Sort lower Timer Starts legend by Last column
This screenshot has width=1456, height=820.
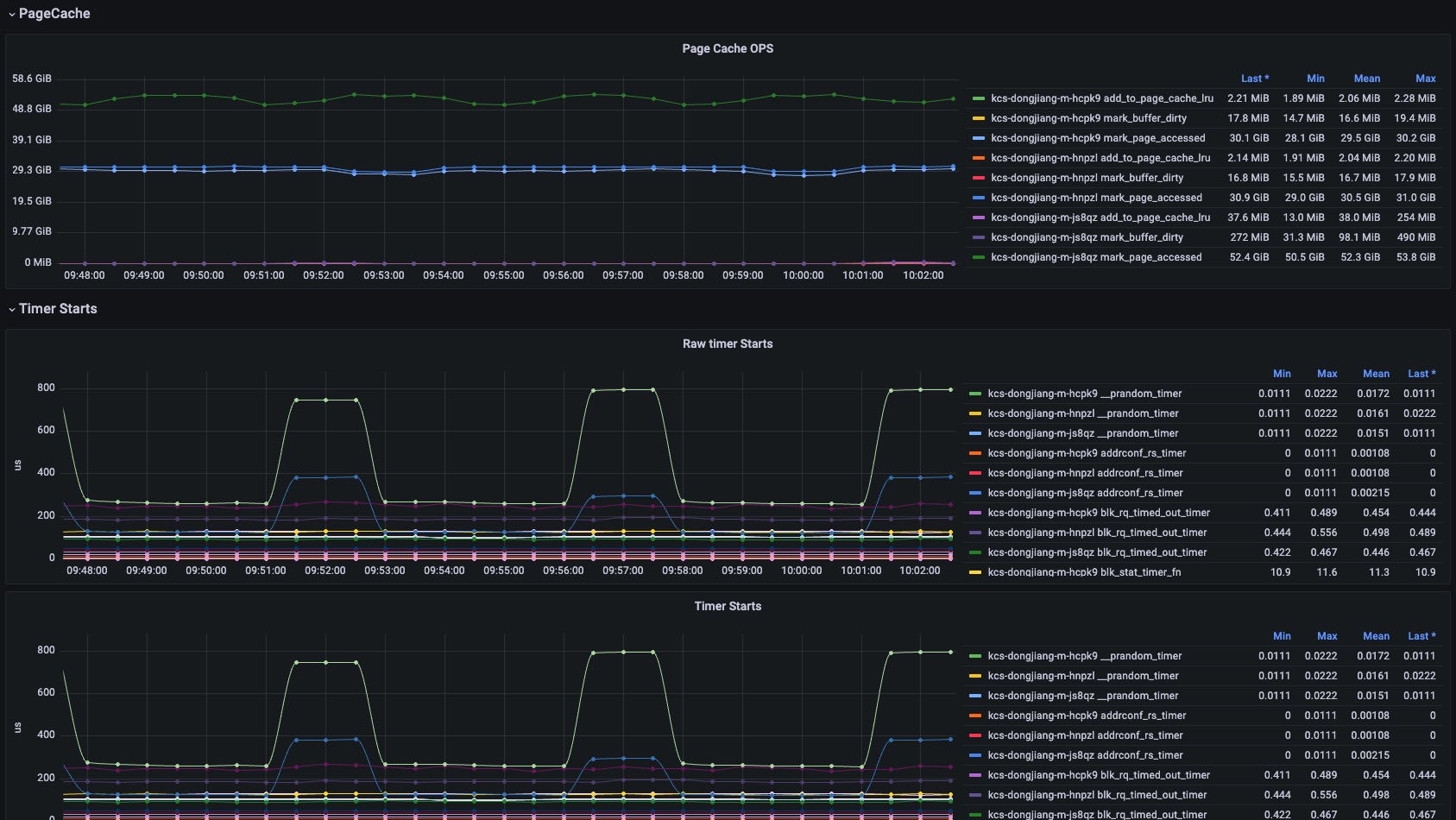click(1421, 636)
